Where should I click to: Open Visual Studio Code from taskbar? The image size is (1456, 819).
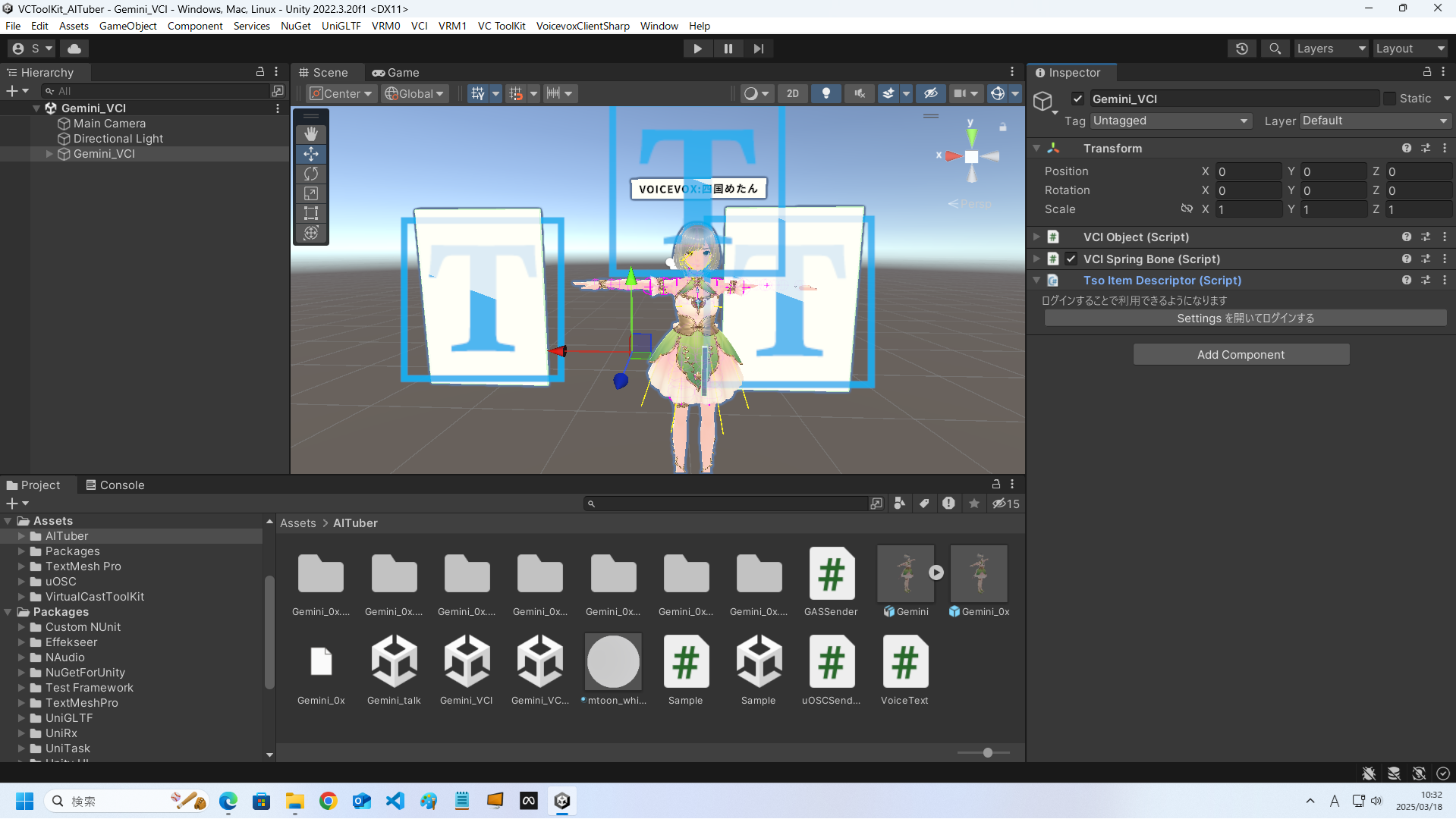coord(395,801)
